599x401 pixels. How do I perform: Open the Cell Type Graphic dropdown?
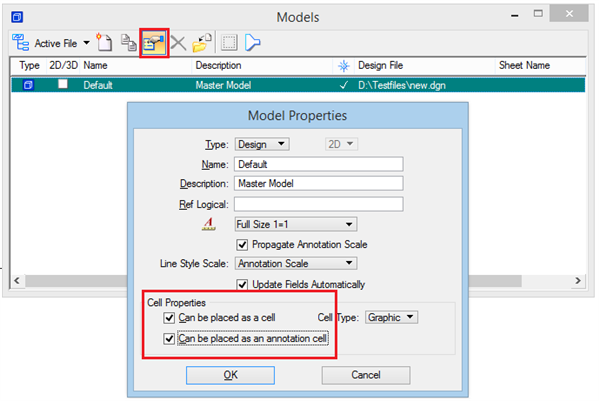tap(392, 317)
